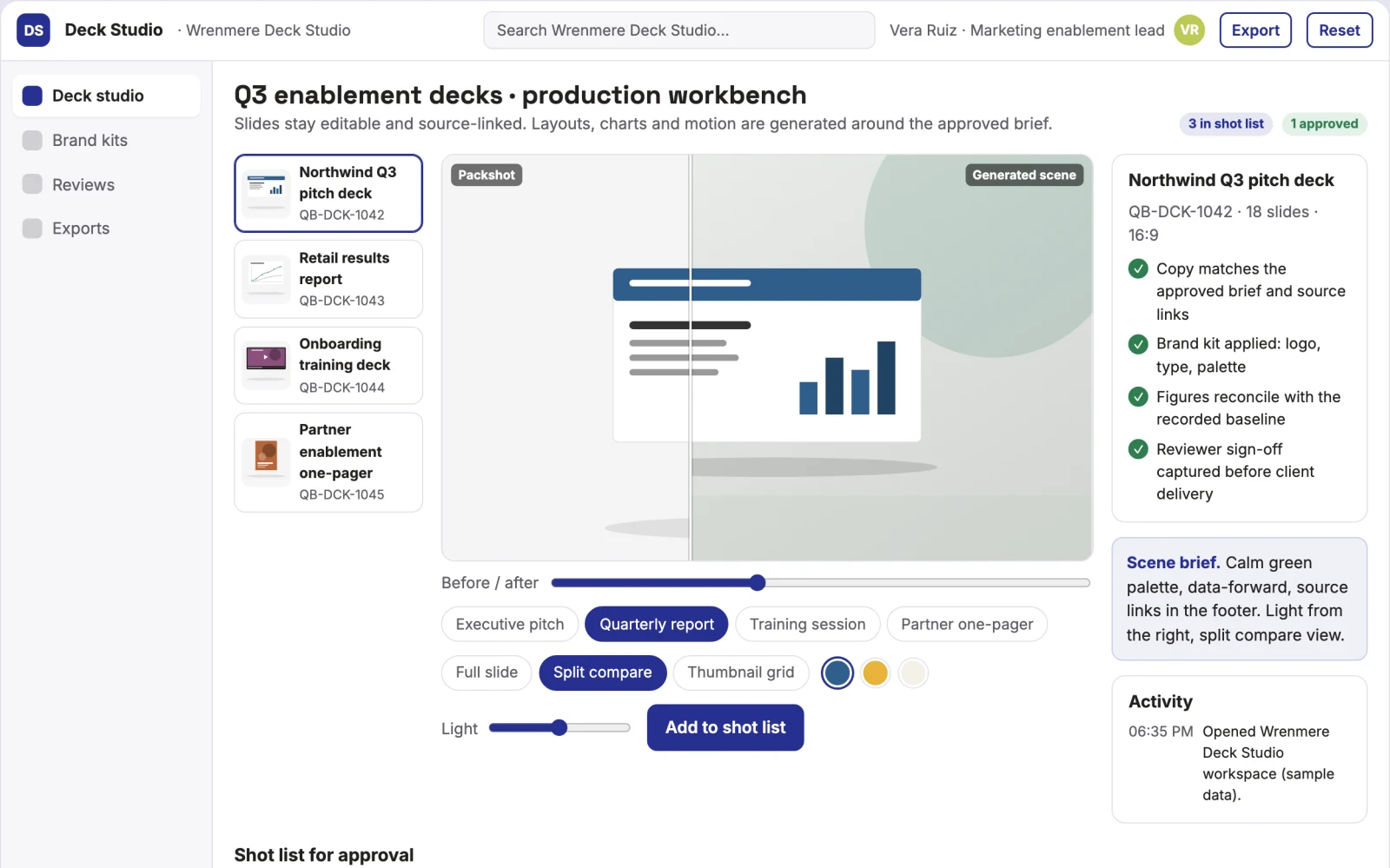
Task: Click the Generated scene label on preview
Action: pyautogui.click(x=1024, y=175)
